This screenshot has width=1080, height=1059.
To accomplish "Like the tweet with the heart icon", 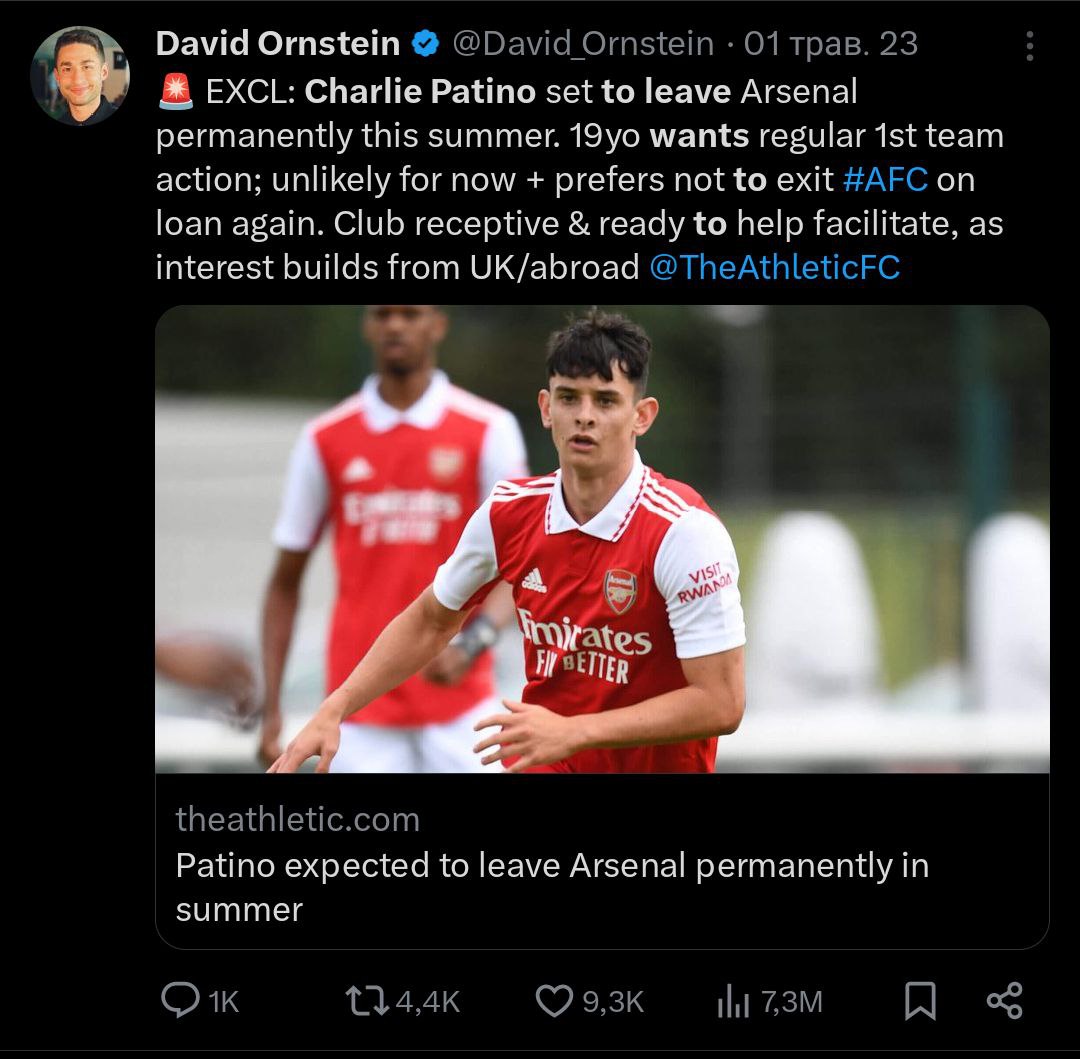I will click(x=553, y=1000).
